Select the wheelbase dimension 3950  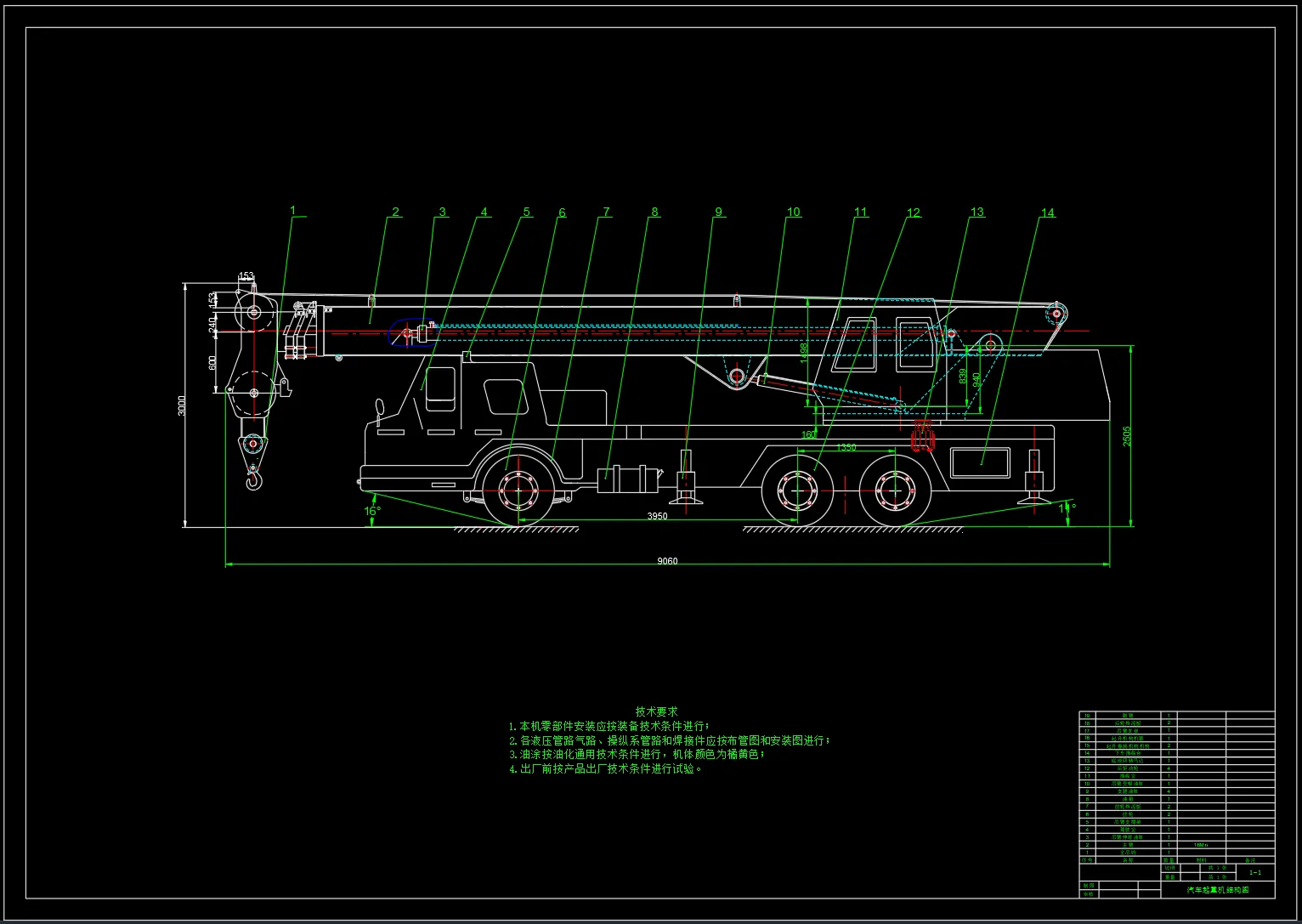click(x=657, y=516)
